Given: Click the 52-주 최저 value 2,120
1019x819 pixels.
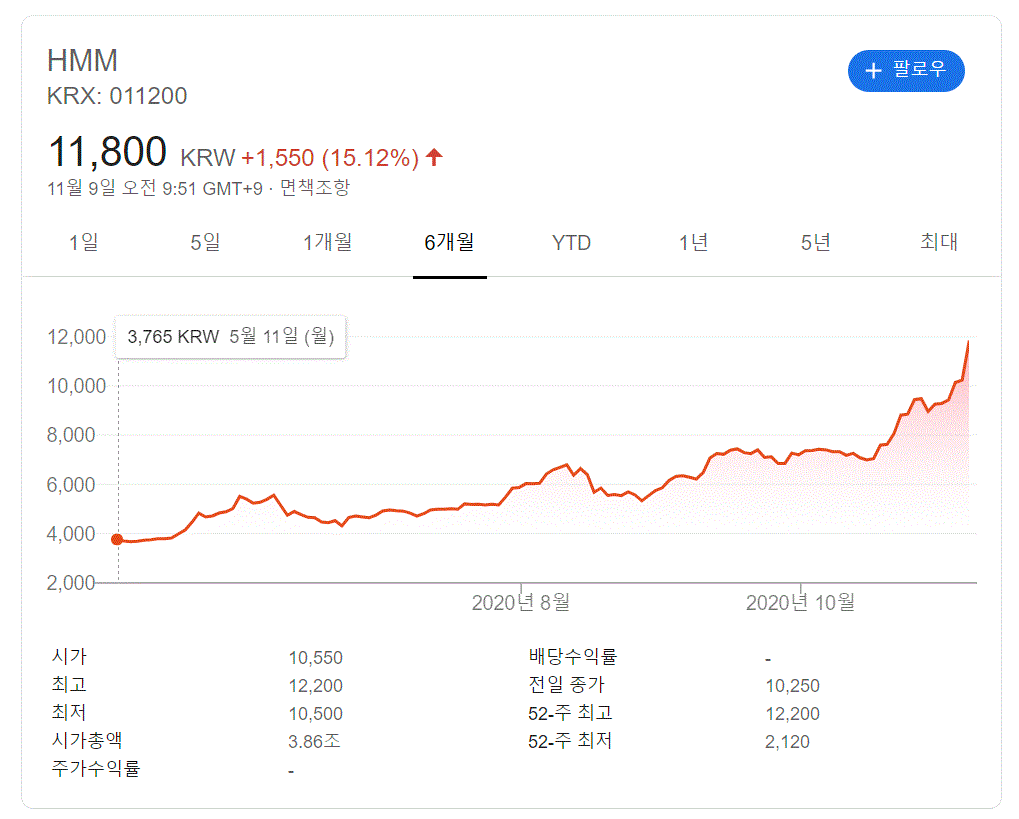Looking at the screenshot, I should pos(787,742).
